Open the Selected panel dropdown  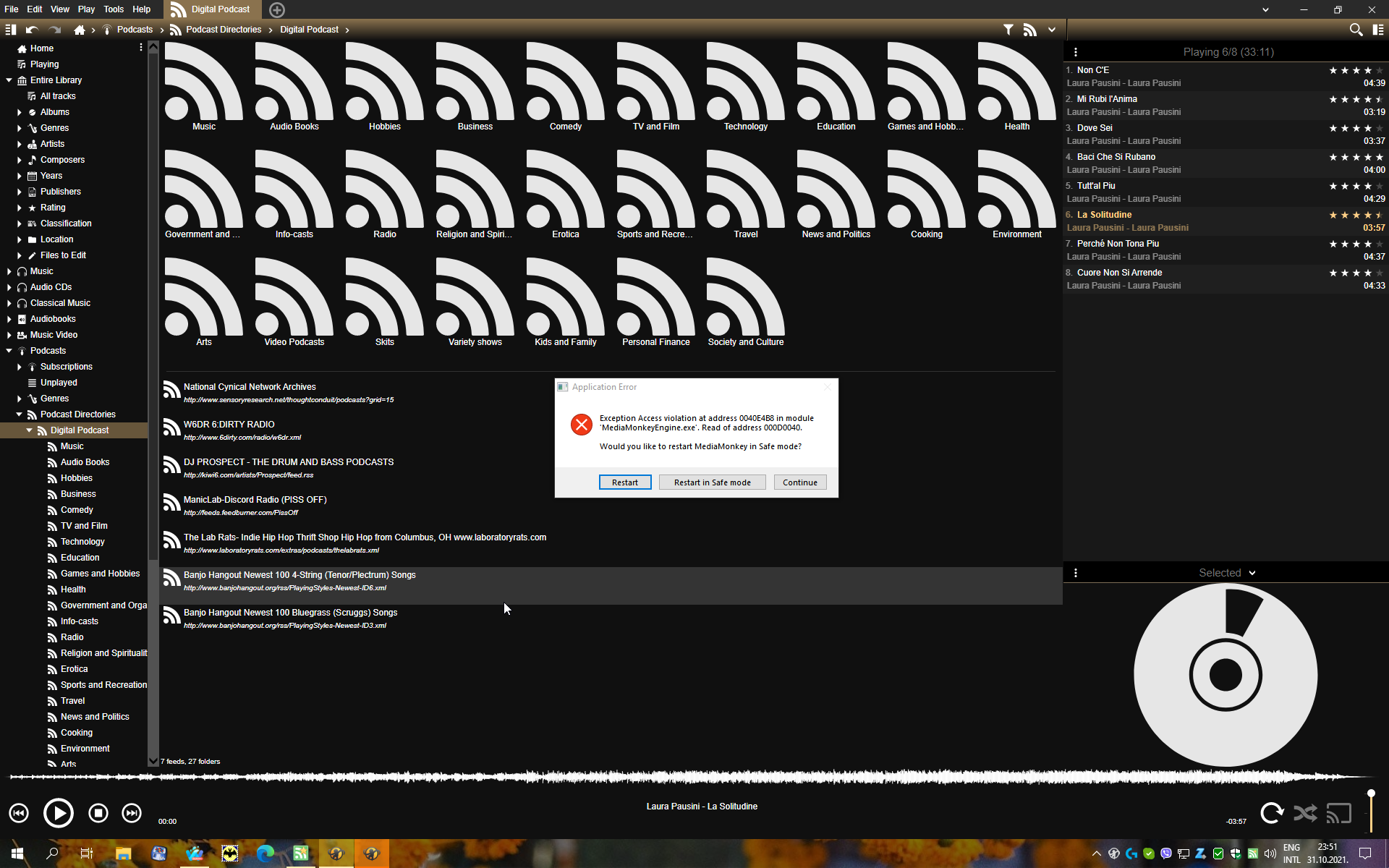[1252, 573]
